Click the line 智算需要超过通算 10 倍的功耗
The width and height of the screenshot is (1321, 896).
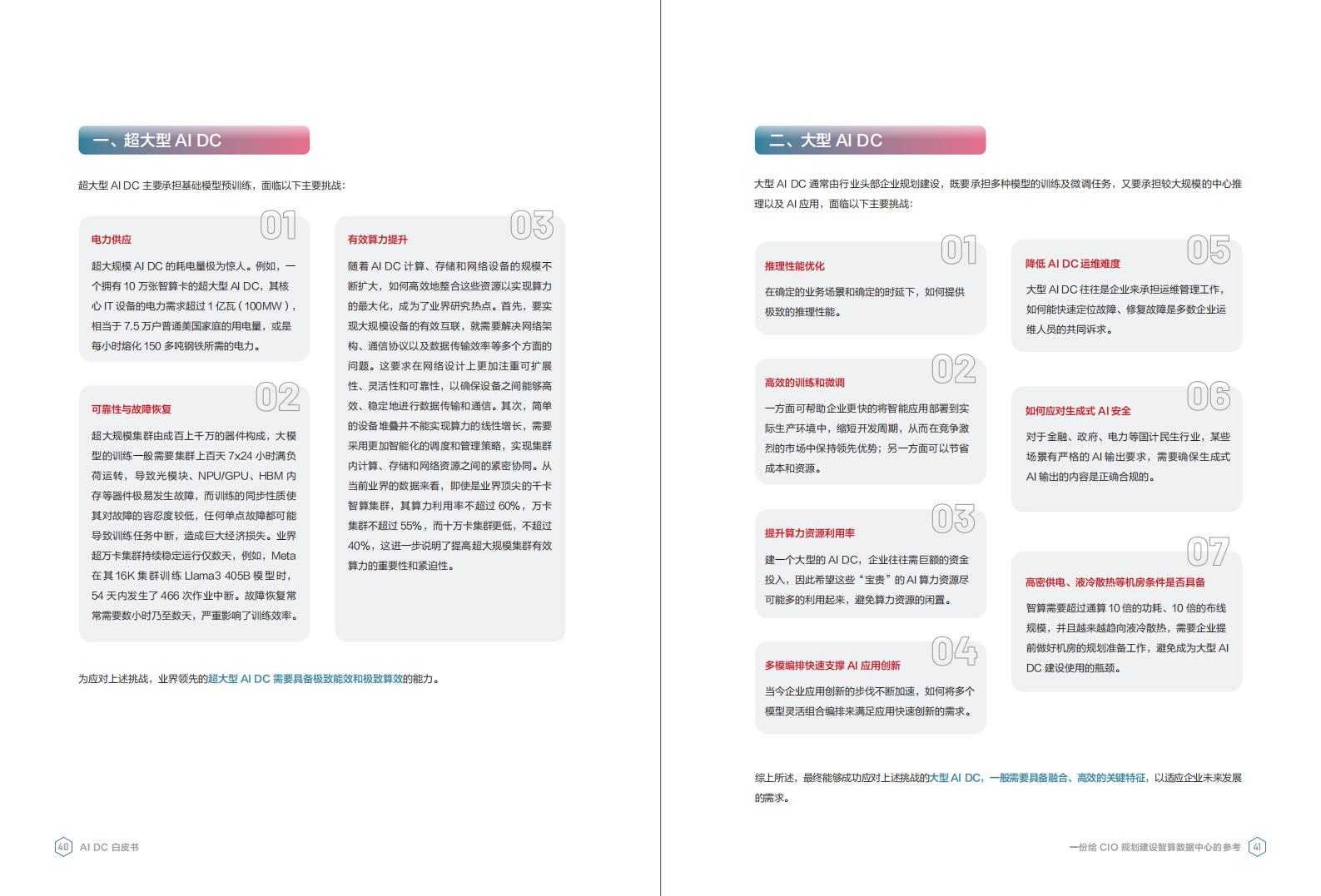tap(1125, 608)
